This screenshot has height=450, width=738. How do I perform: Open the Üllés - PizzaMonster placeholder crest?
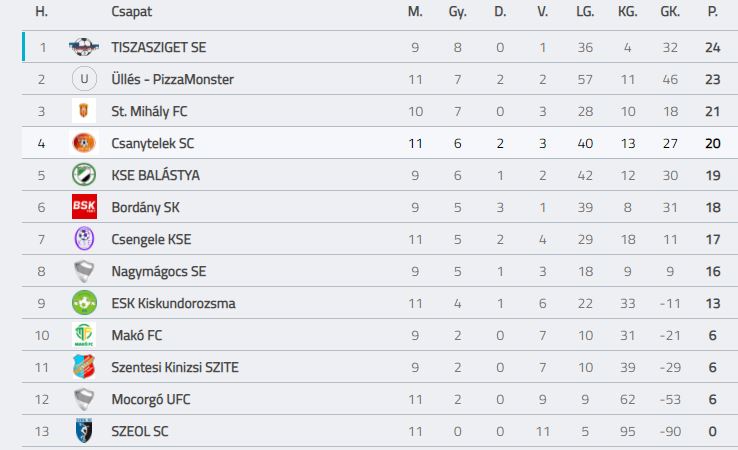(x=84, y=79)
